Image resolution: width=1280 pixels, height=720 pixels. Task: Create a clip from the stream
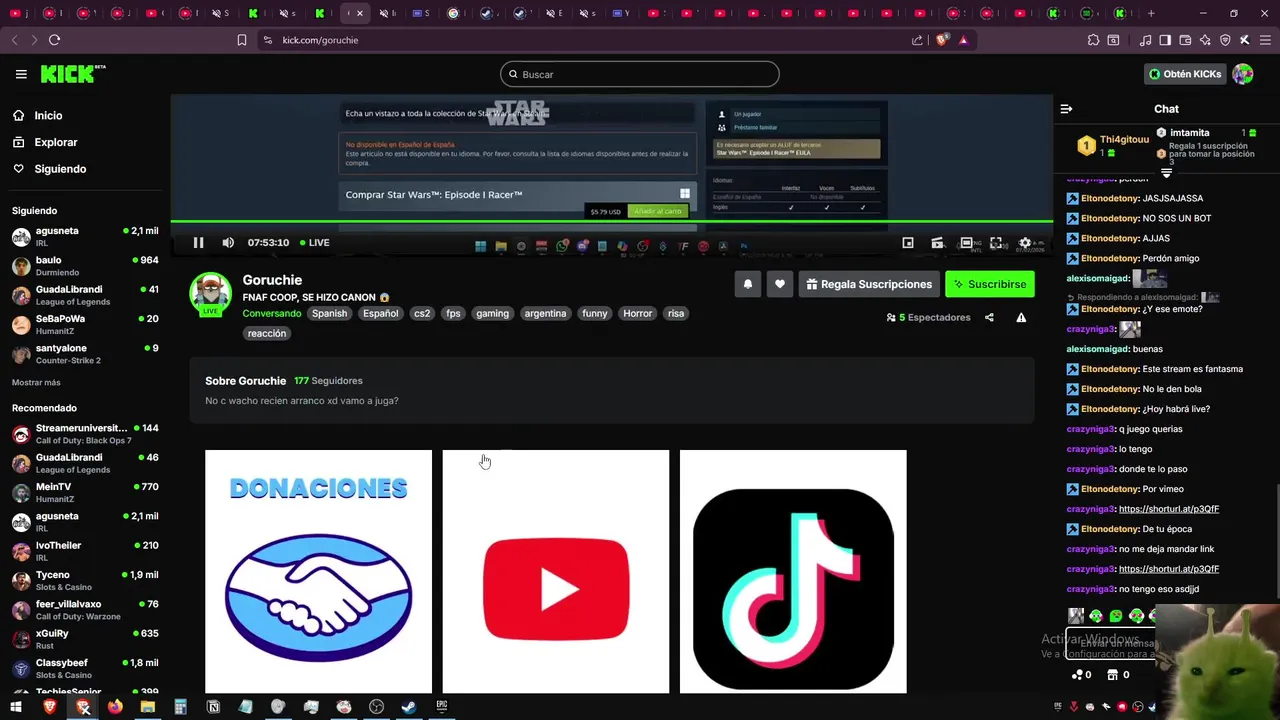937,243
